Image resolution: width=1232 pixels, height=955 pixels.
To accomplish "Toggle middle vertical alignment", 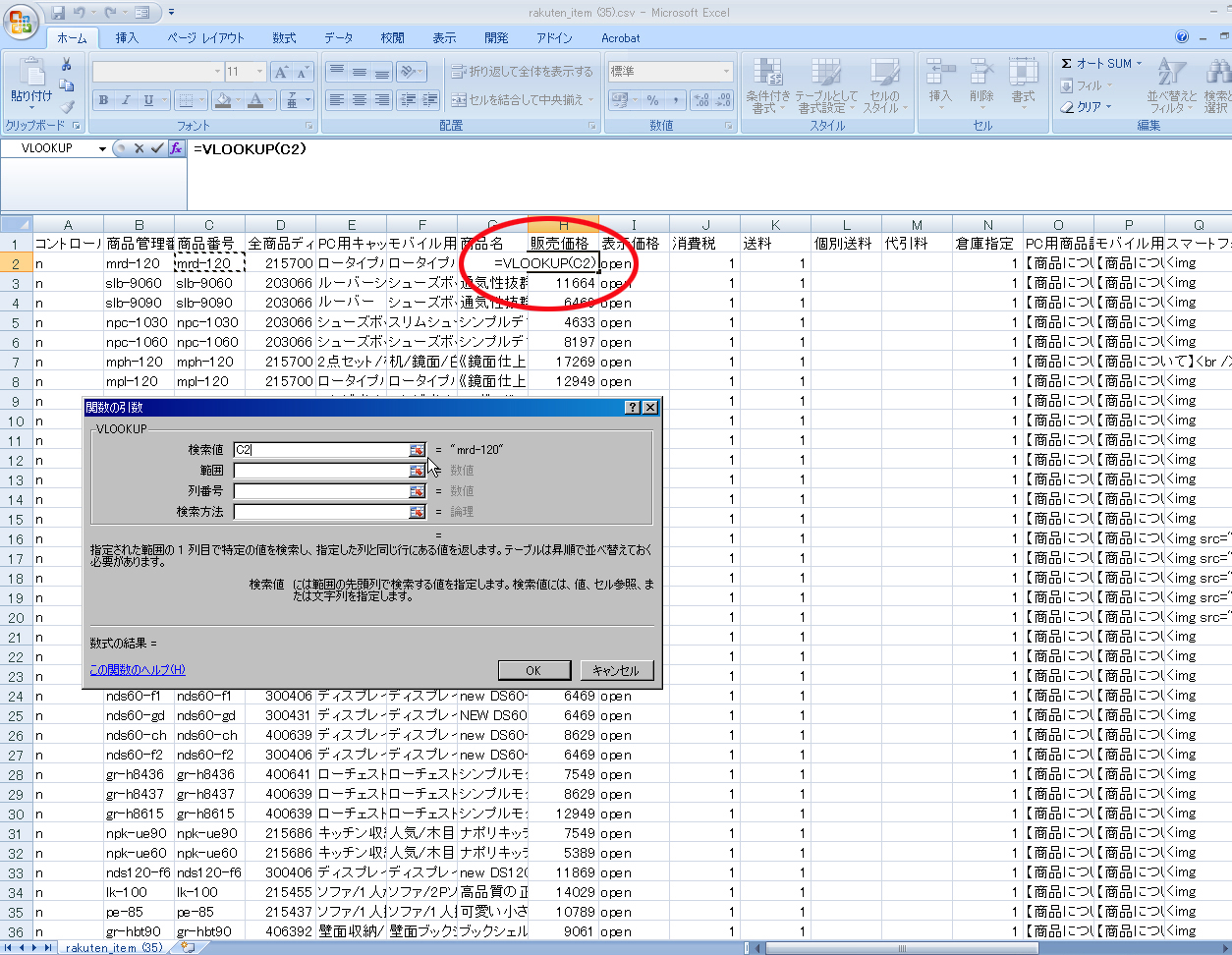I will click(360, 72).
